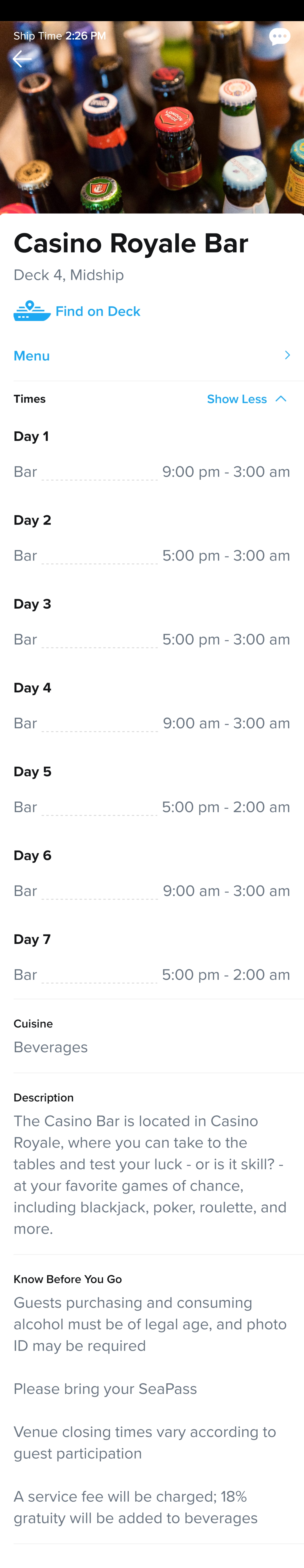Image resolution: width=304 pixels, height=1568 pixels.
Task: Tap Deck 4, Midship location text
Action: [x=69, y=275]
